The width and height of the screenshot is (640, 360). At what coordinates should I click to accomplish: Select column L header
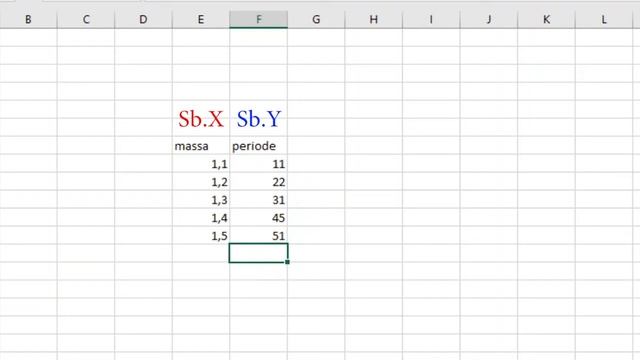click(x=604, y=20)
